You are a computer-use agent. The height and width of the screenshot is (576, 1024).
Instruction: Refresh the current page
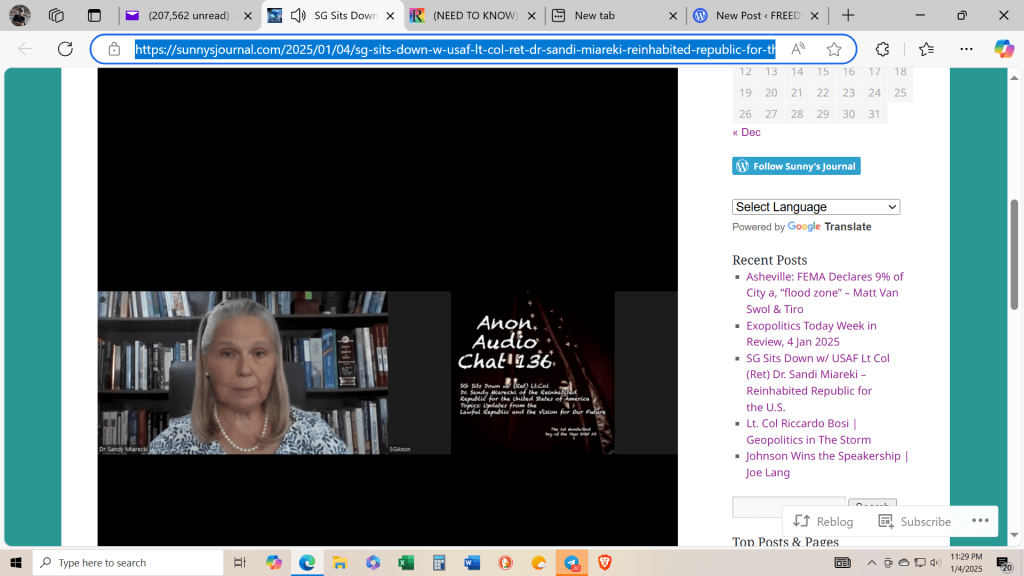coord(65,49)
